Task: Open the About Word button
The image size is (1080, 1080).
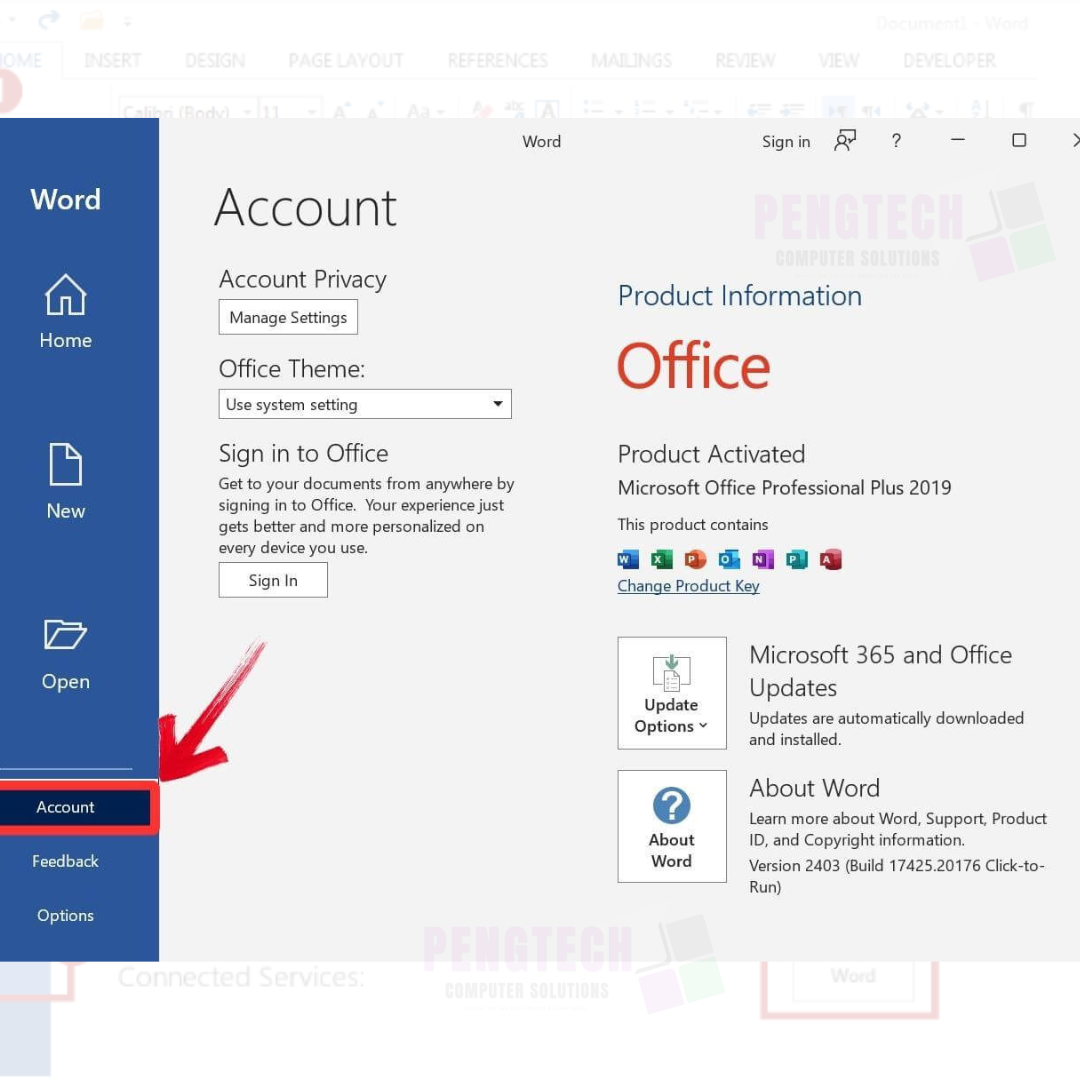Action: pos(672,827)
